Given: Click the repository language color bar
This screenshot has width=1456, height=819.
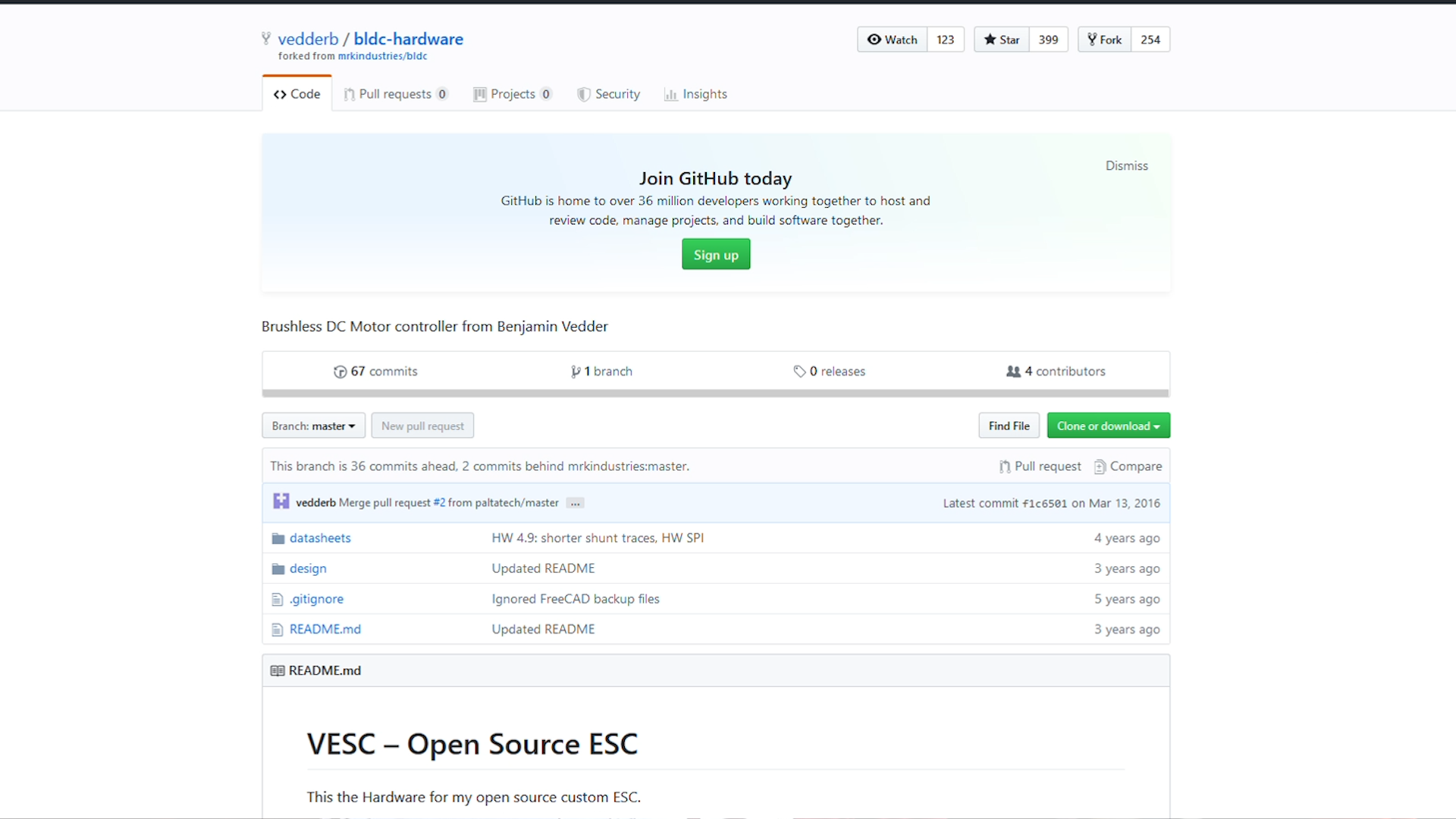Looking at the screenshot, I should [715, 394].
